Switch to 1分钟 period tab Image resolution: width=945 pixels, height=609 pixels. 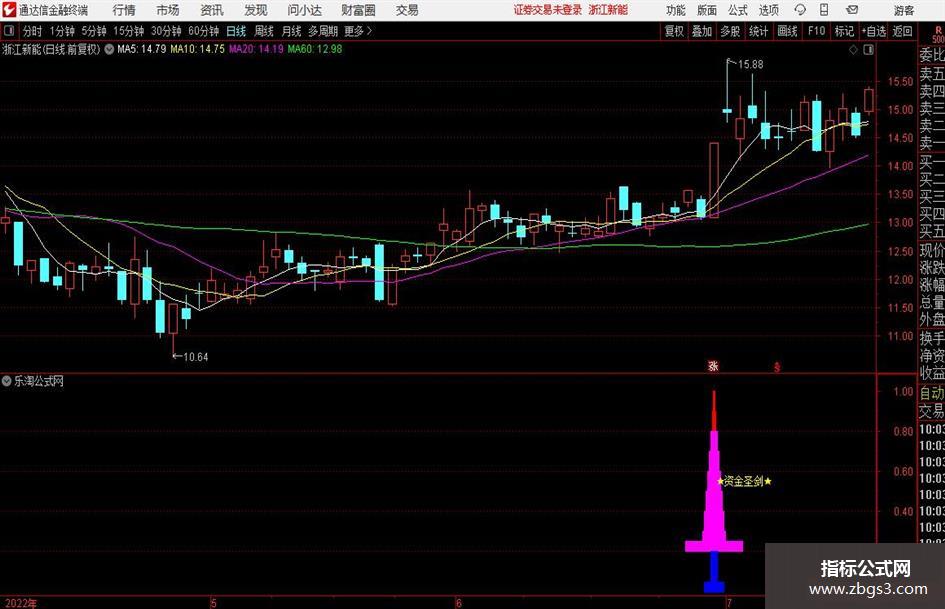click(x=62, y=31)
